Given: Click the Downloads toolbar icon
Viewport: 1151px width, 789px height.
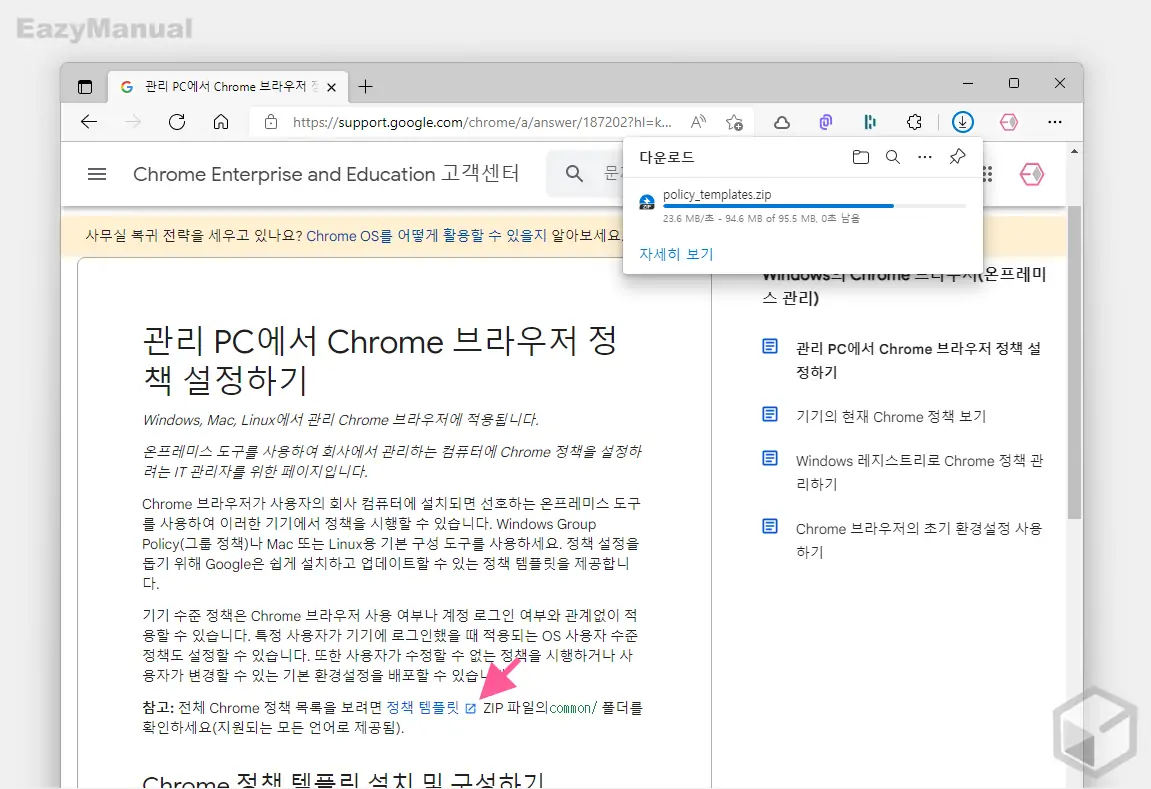Looking at the screenshot, I should pos(962,122).
